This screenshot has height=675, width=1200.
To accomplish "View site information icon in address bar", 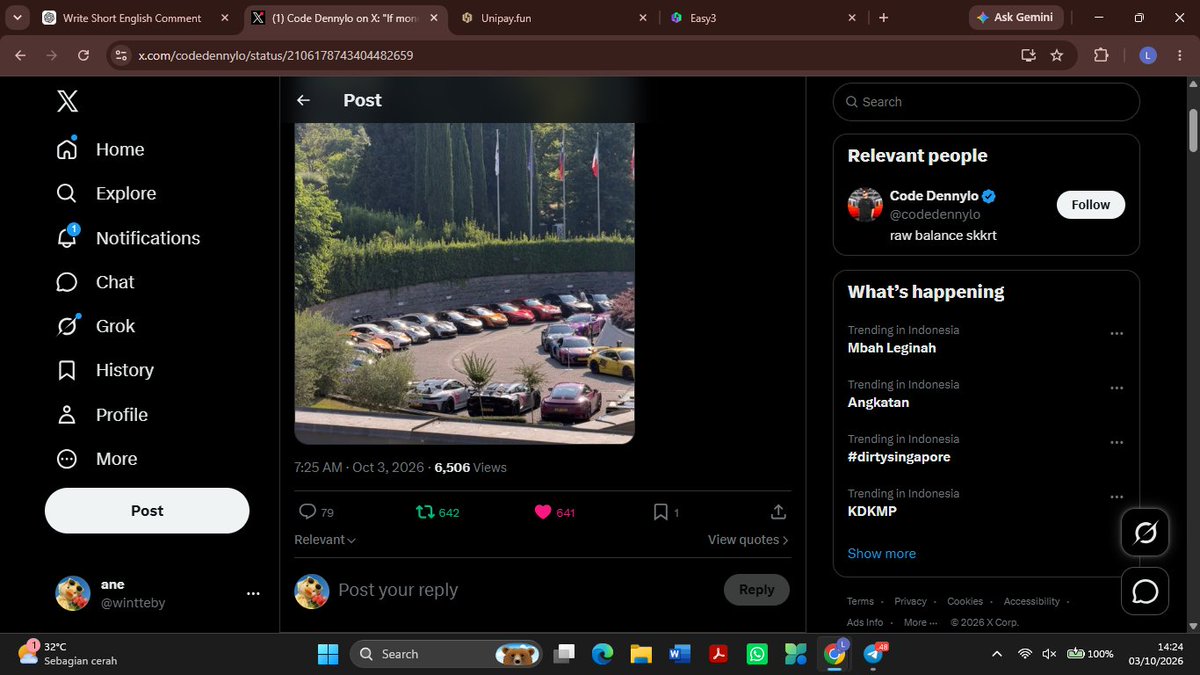I will (121, 55).
